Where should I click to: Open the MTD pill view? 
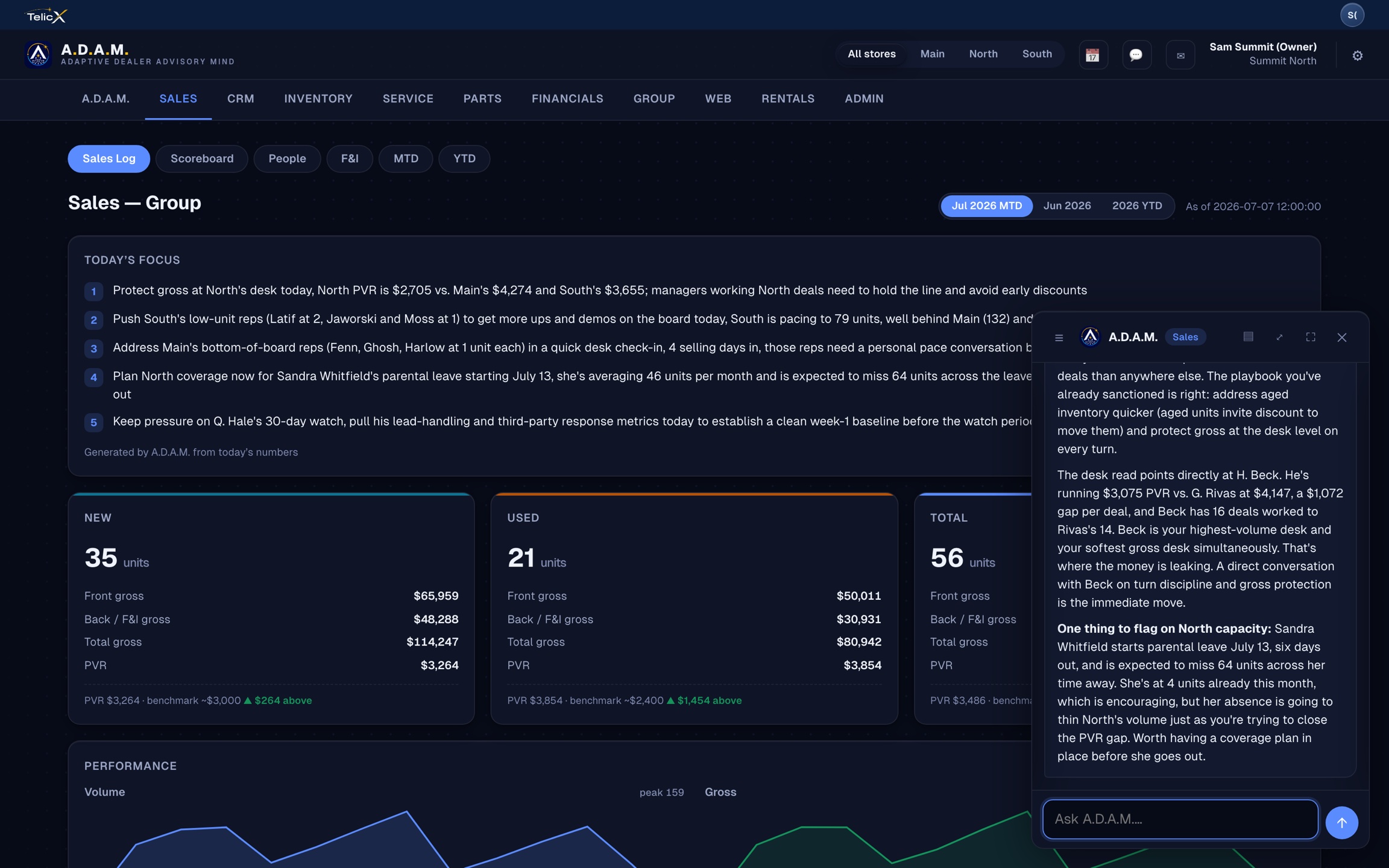click(406, 159)
